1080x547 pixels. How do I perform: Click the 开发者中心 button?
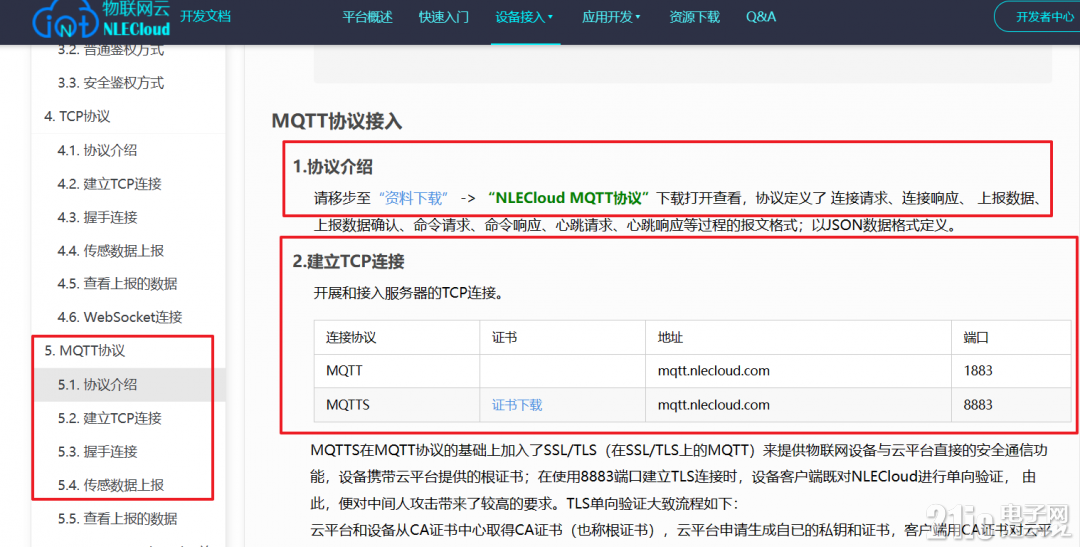(x=1040, y=17)
